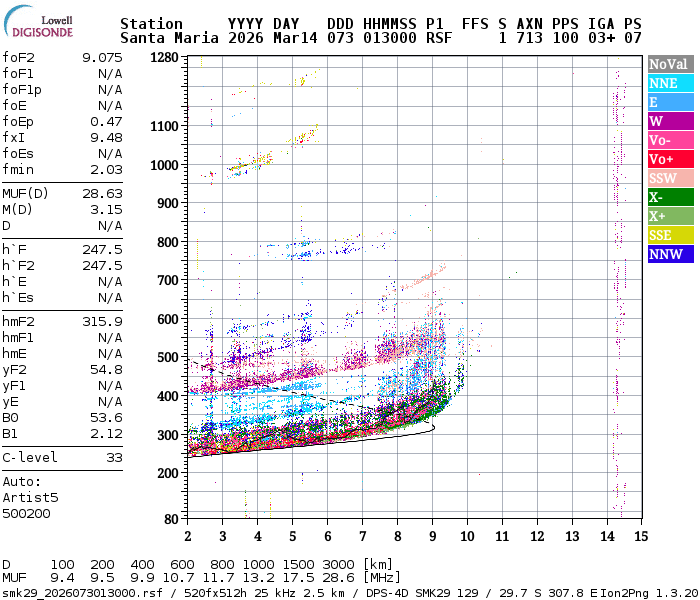Image resolution: width=700 pixels, height=600 pixels.
Task: Select the MUF(D) value 28.63
Action: point(102,193)
